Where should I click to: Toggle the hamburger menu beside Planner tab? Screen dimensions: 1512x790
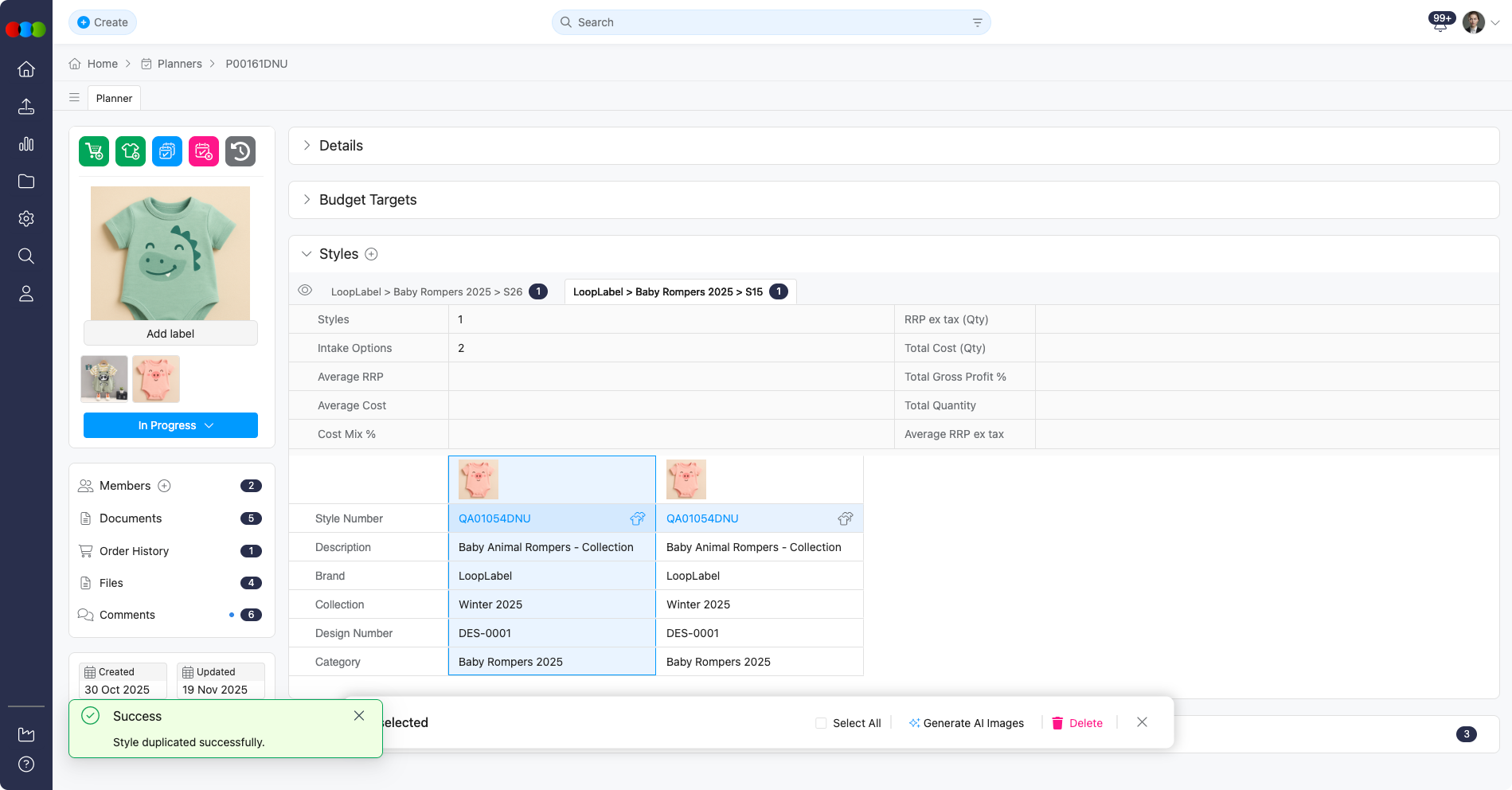(x=74, y=98)
